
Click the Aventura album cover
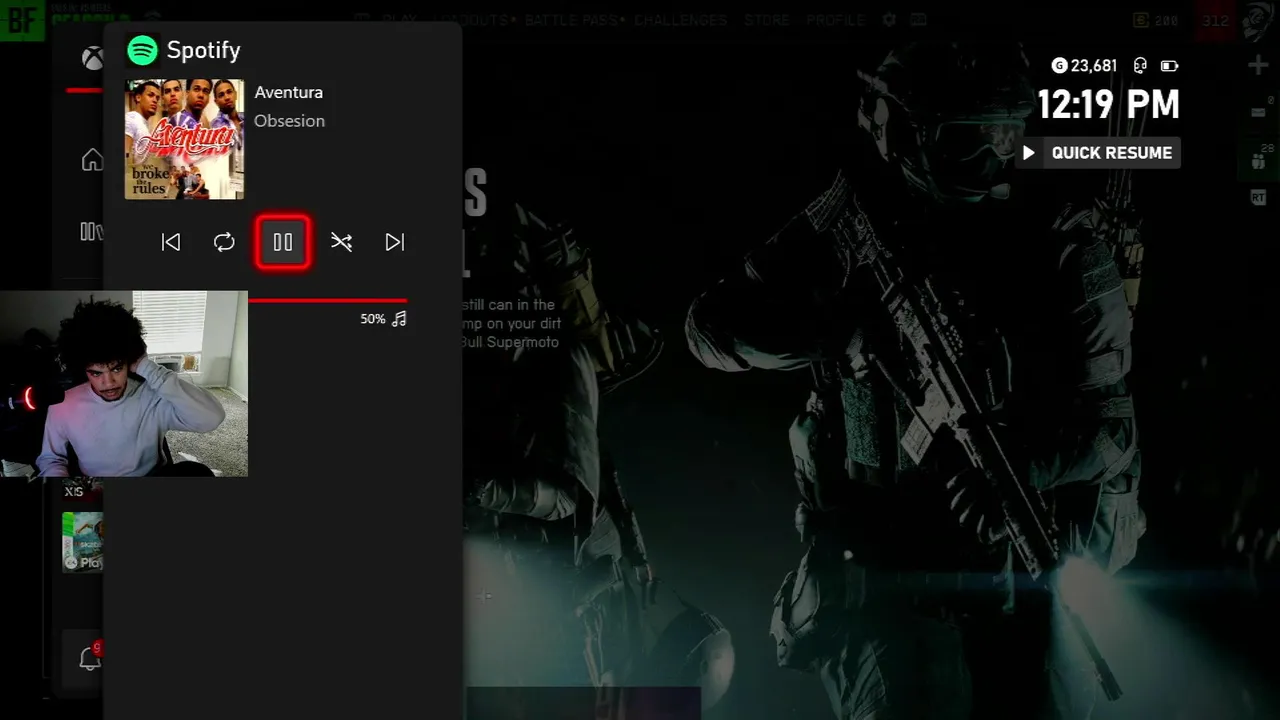[x=184, y=139]
